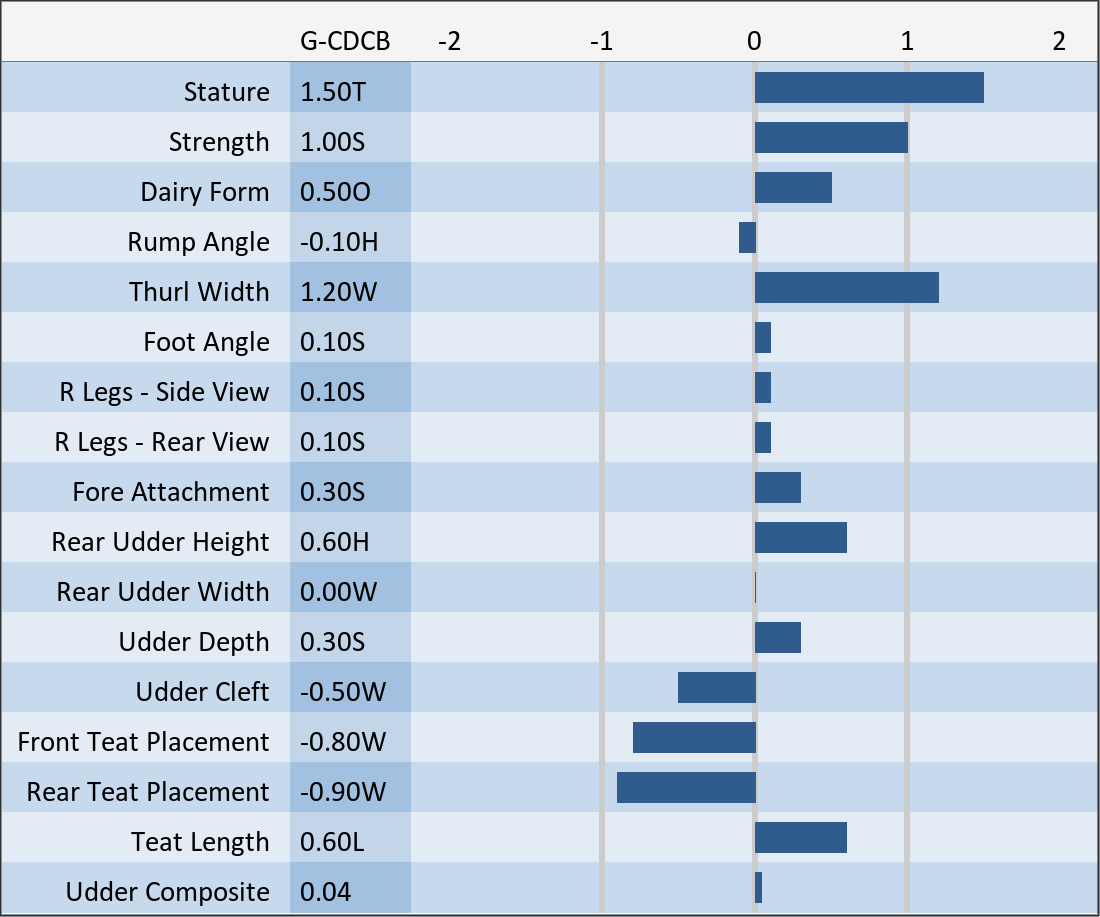Image resolution: width=1100 pixels, height=917 pixels.
Task: Click the Udder Cleft negative bar
Action: coord(716,688)
